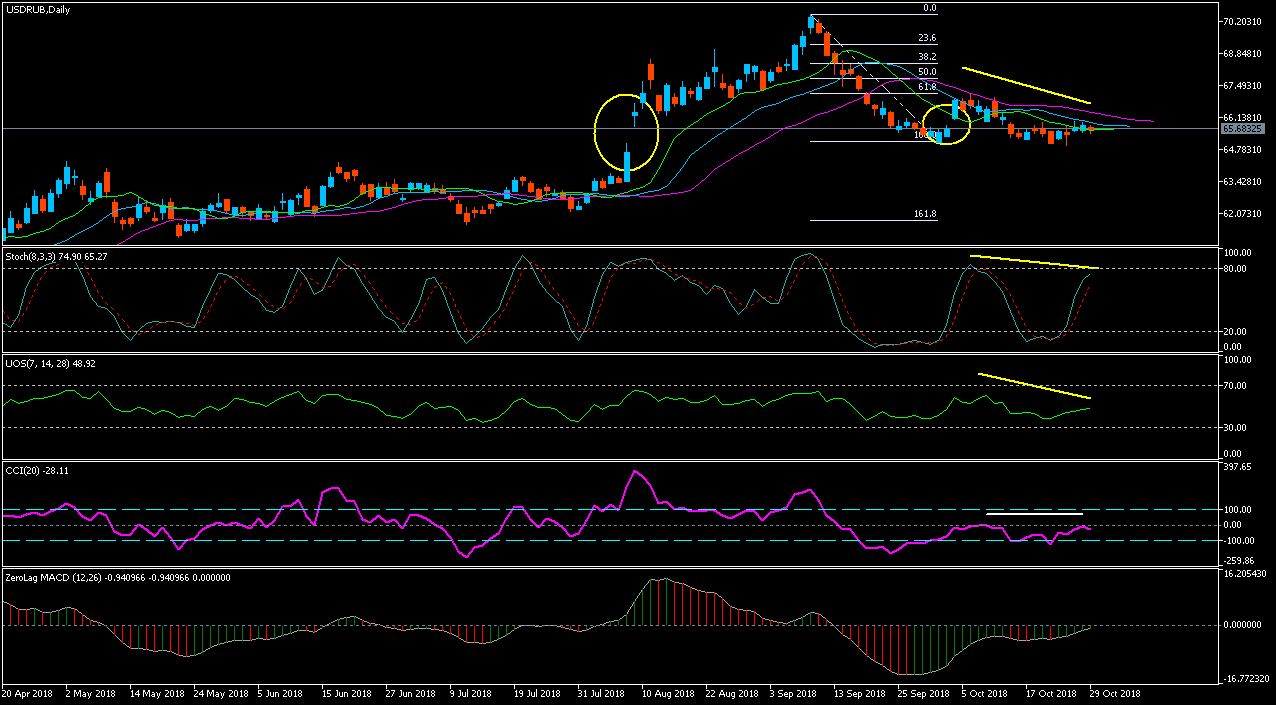Click the 397.65 value on CCI scale

point(1238,466)
